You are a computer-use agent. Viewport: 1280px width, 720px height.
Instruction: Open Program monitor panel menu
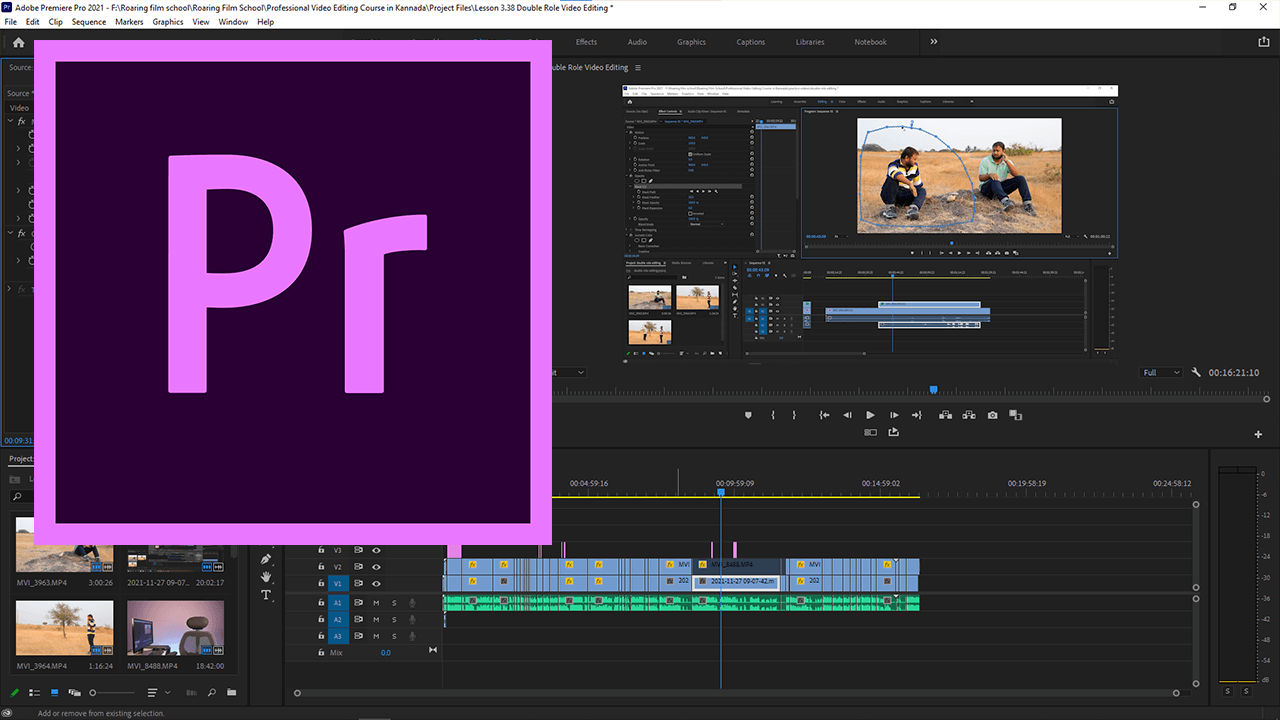click(x=638, y=68)
